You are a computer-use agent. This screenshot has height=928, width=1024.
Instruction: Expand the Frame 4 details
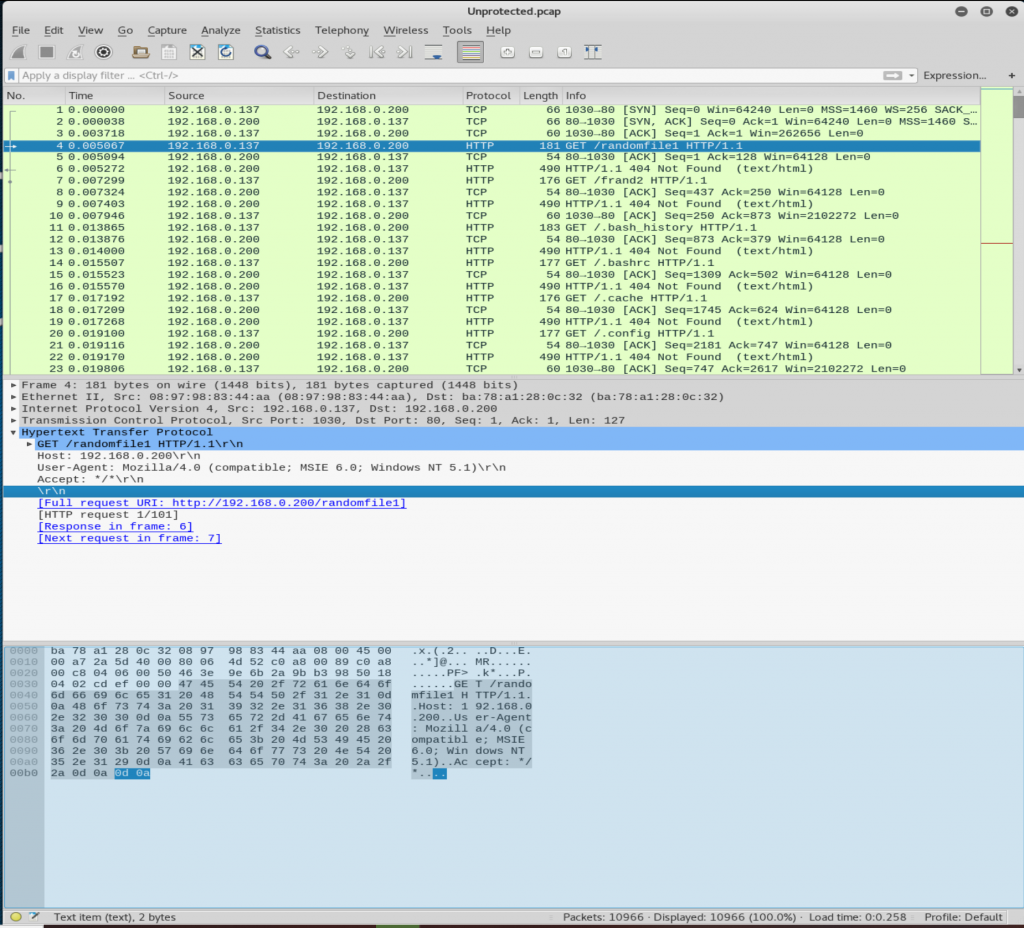[x=13, y=385]
